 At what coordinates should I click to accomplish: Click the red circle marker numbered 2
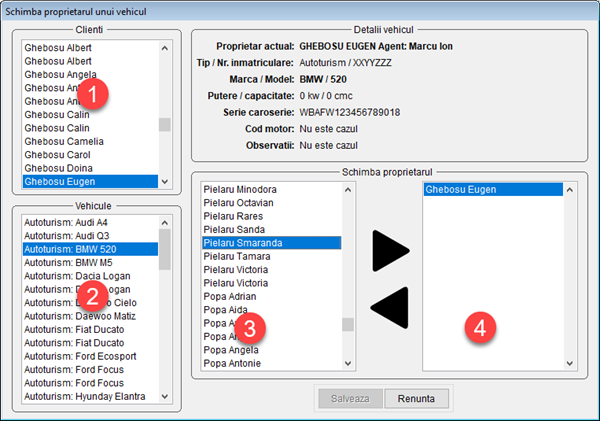tap(92, 296)
